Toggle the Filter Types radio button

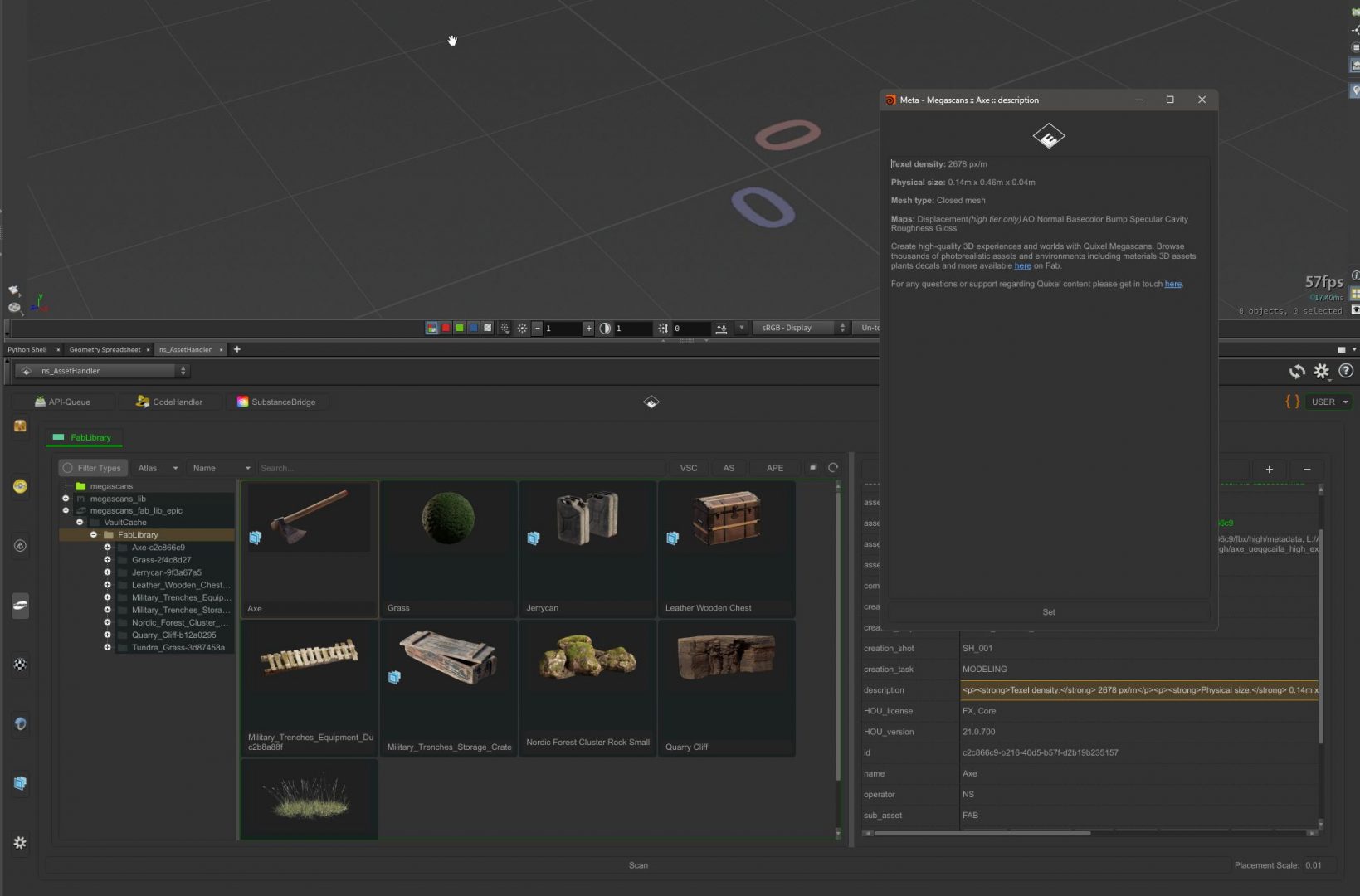point(68,468)
